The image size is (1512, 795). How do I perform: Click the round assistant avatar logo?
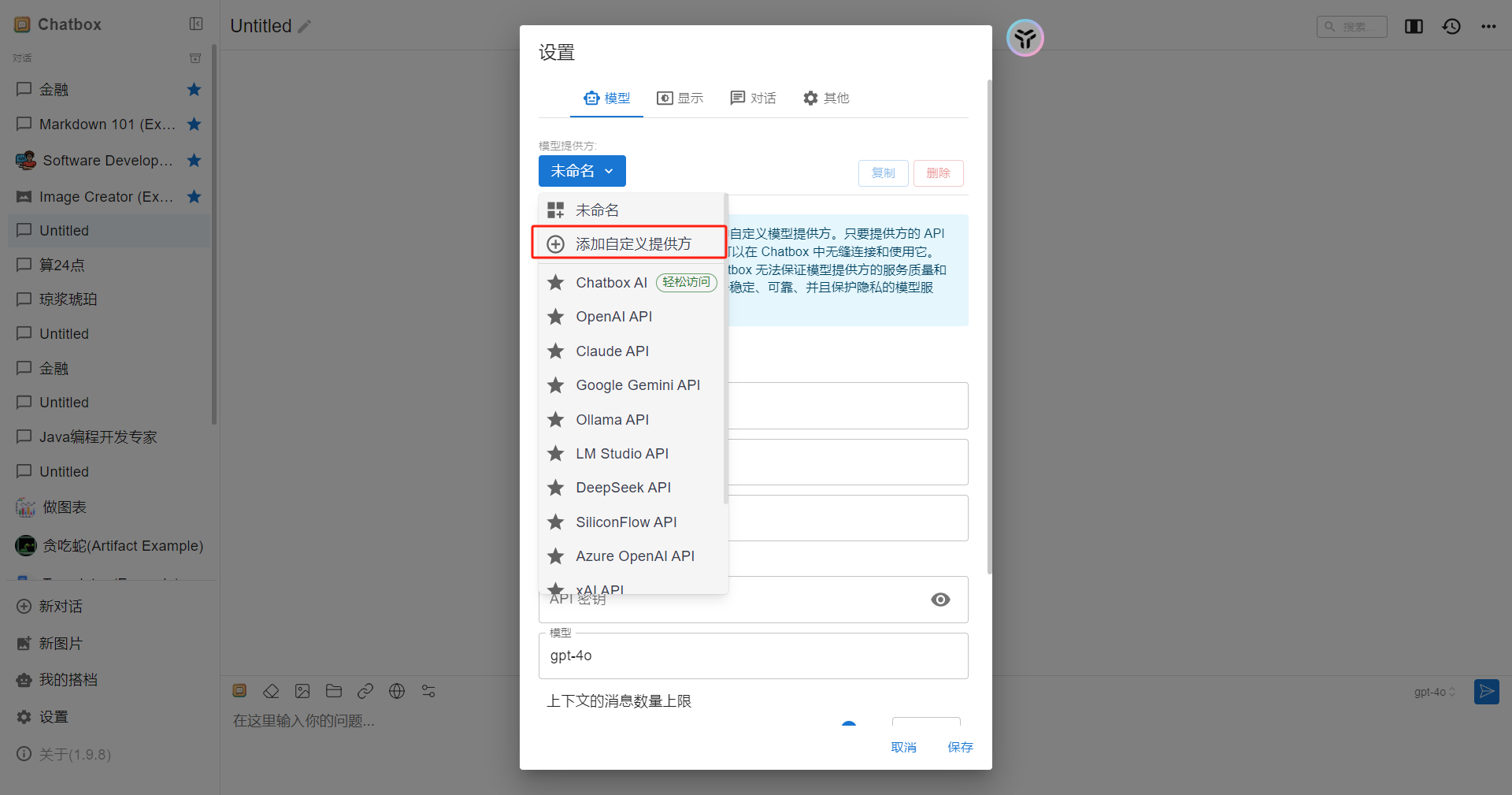(1025, 38)
